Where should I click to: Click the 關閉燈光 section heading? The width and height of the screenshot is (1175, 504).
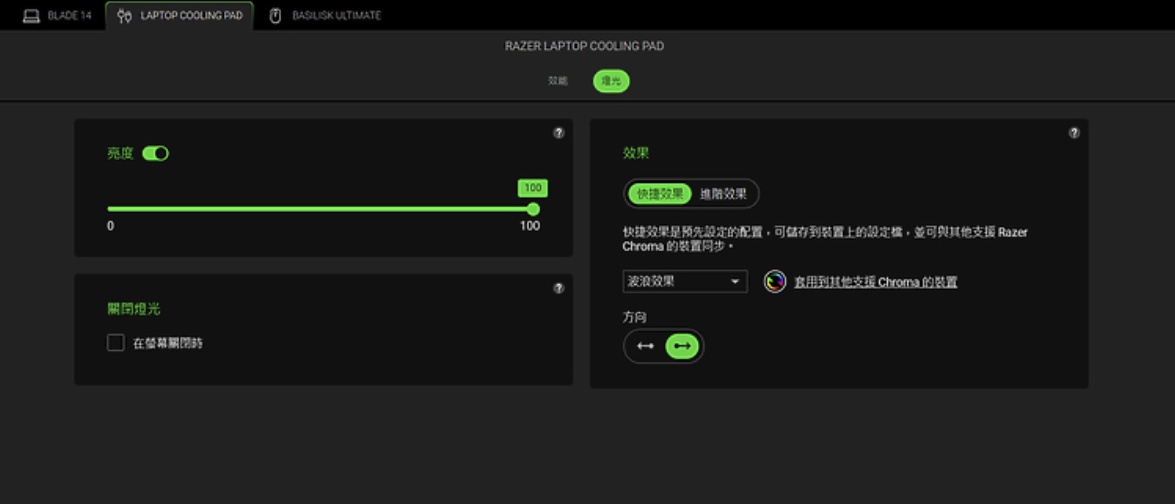click(133, 309)
